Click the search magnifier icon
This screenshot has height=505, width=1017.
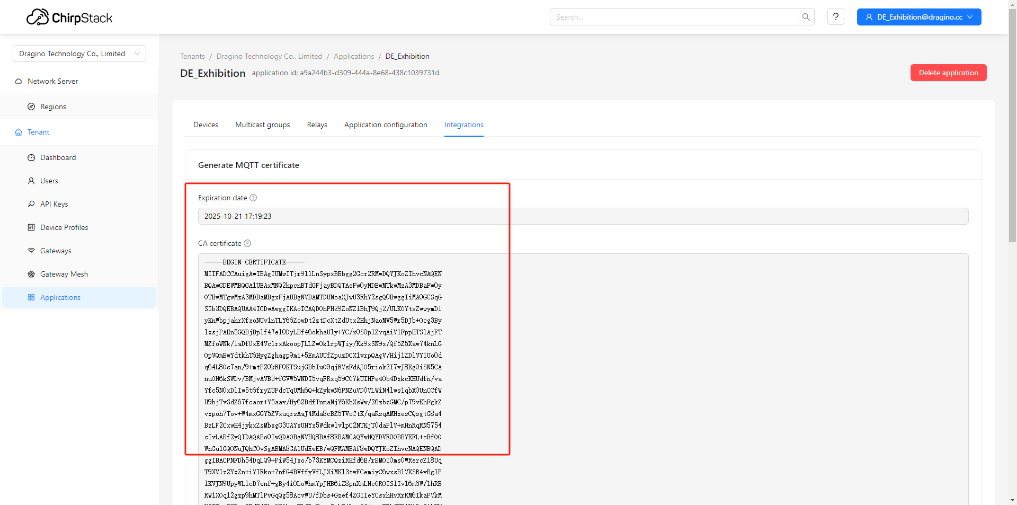[806, 17]
